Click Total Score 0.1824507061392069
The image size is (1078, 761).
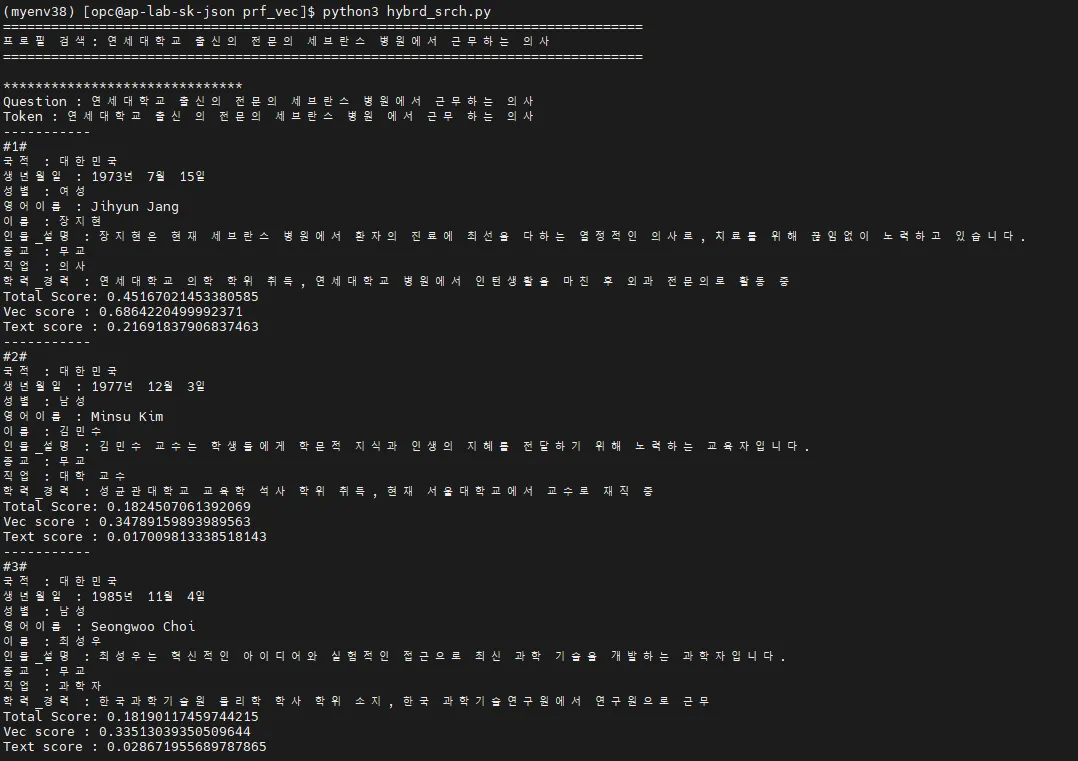(126, 507)
